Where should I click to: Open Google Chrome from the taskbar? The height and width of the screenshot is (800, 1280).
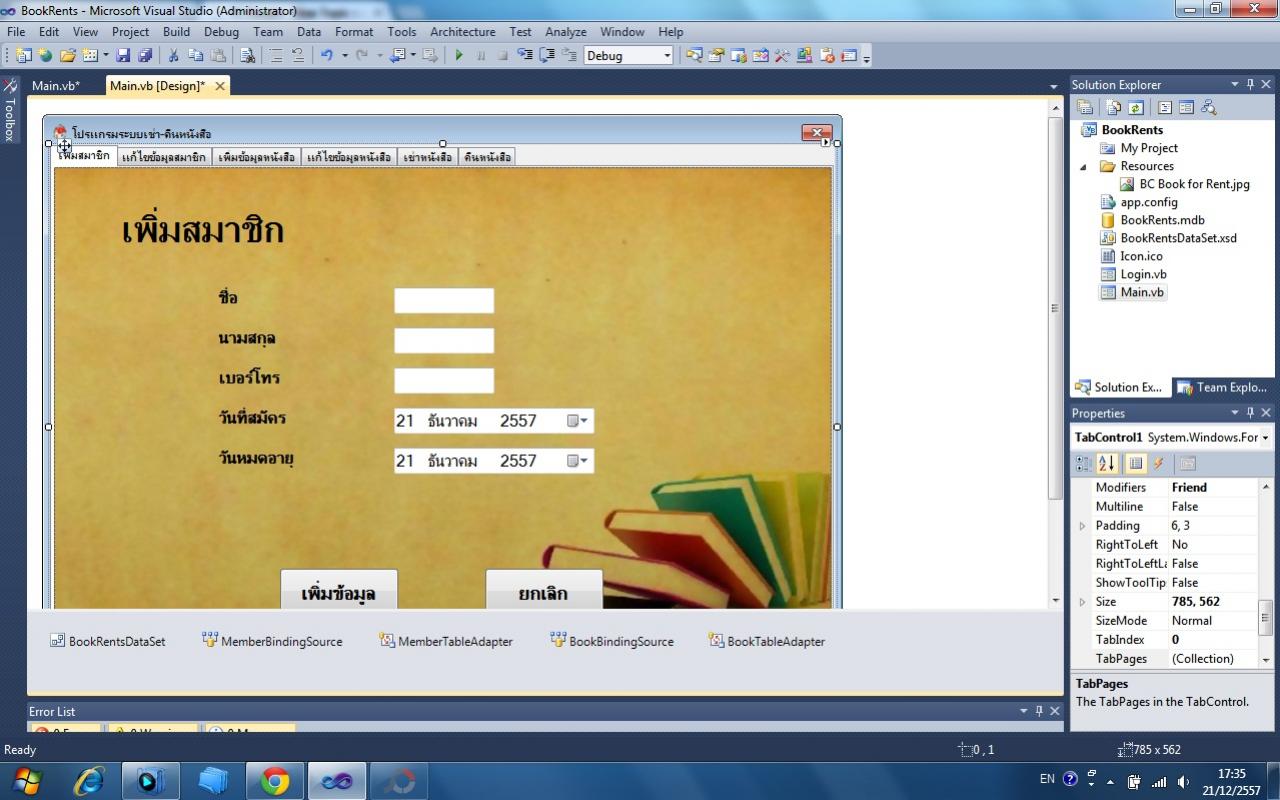click(275, 781)
